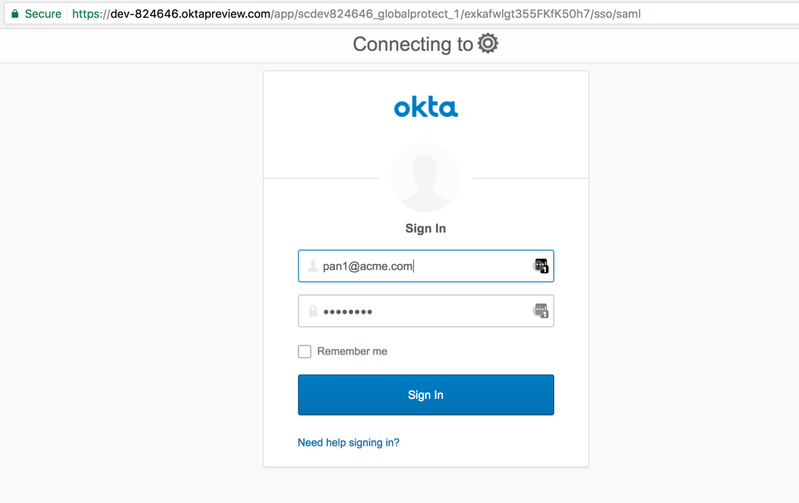Click the Remember me label text
The image size is (799, 503).
tap(352, 352)
